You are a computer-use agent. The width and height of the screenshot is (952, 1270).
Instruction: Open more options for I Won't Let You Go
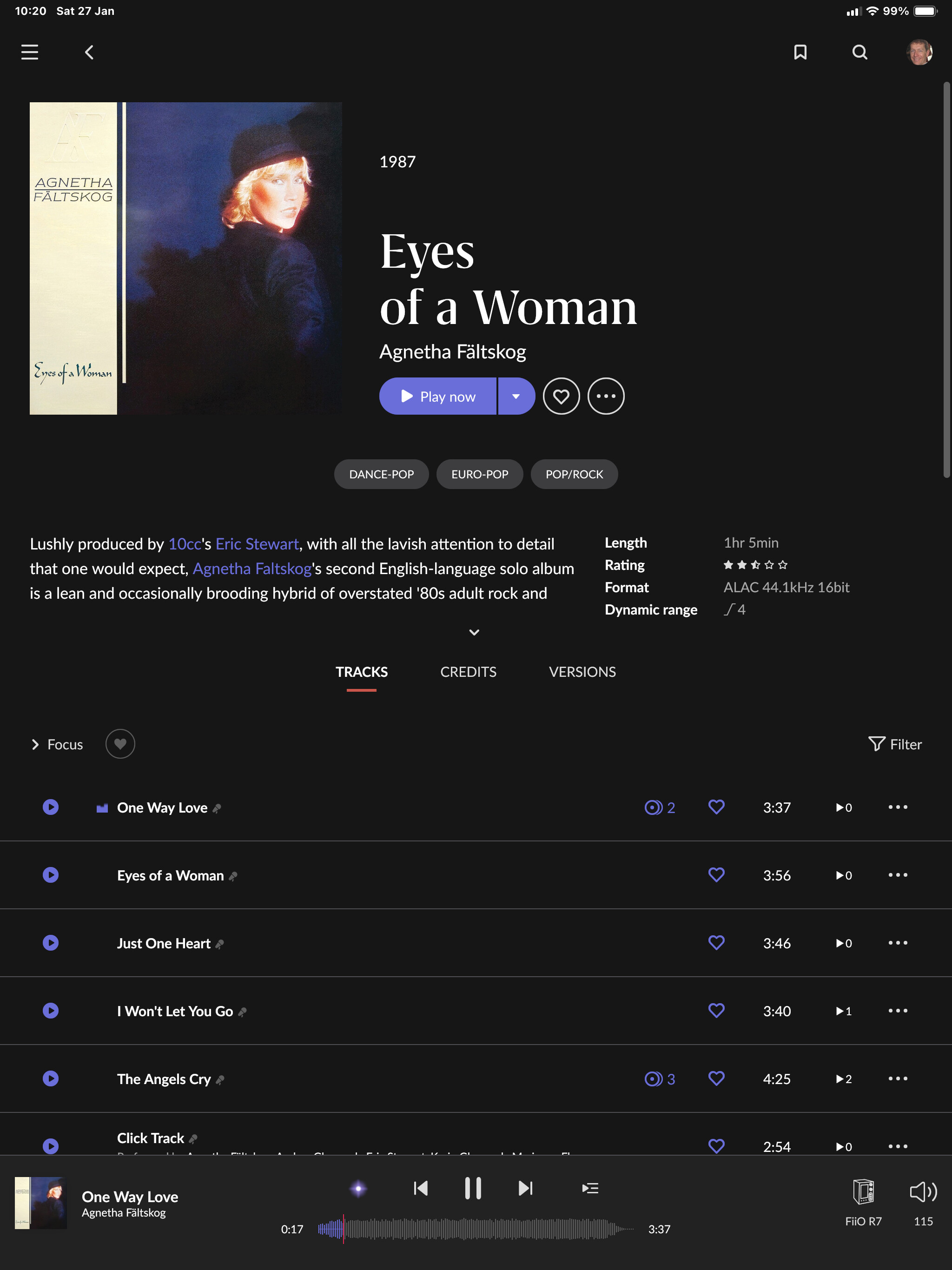[x=898, y=1011]
